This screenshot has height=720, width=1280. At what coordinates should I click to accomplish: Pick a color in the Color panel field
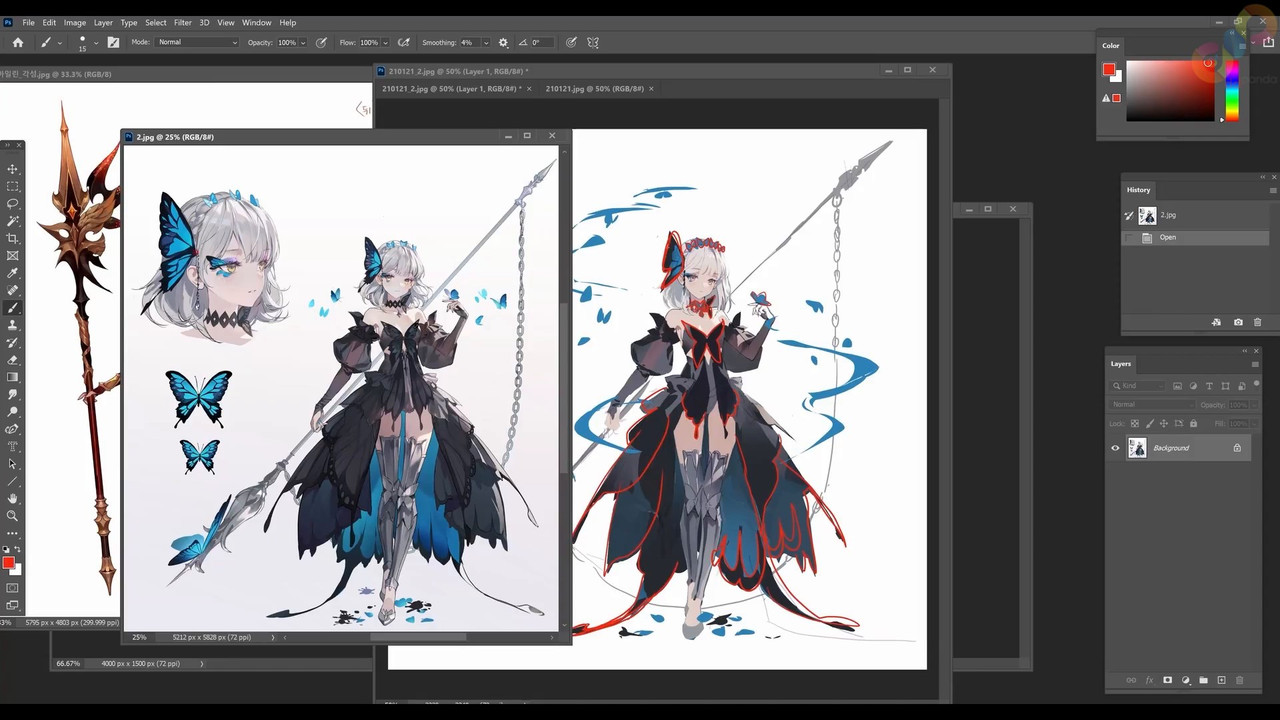[1170, 91]
